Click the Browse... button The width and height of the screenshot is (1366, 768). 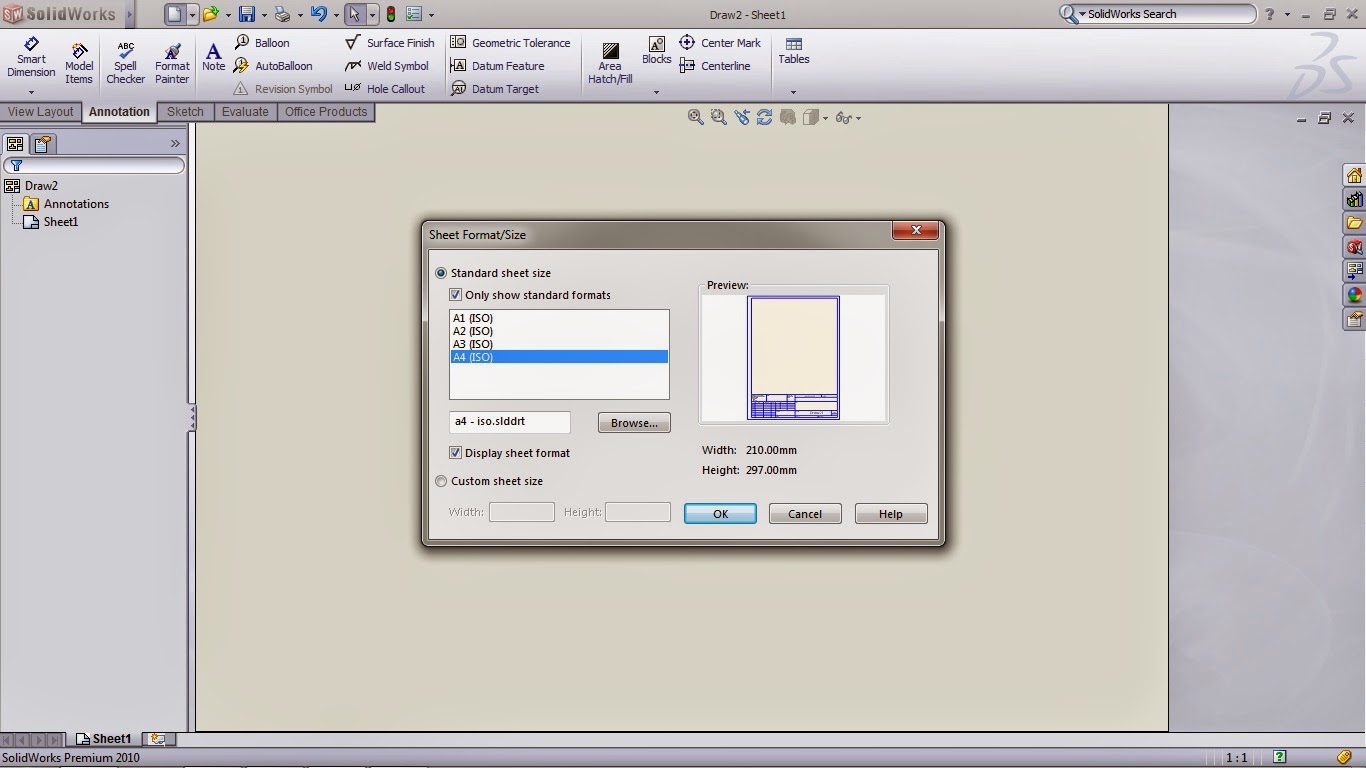tap(634, 423)
